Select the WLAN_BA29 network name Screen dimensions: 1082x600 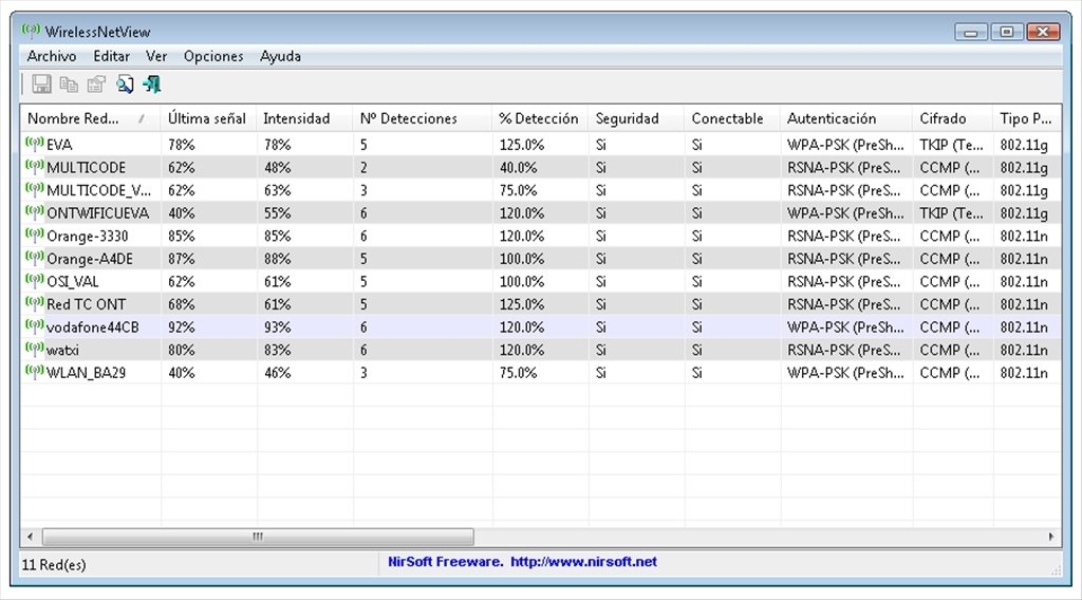[86, 372]
